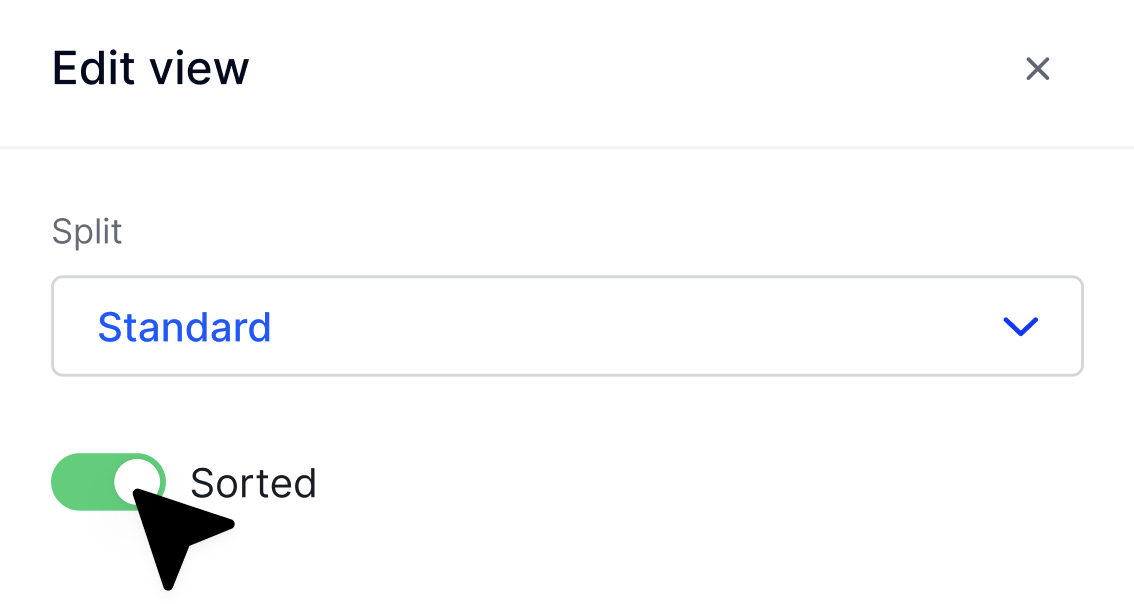
Task: Close the Edit view panel
Action: pos(1037,69)
